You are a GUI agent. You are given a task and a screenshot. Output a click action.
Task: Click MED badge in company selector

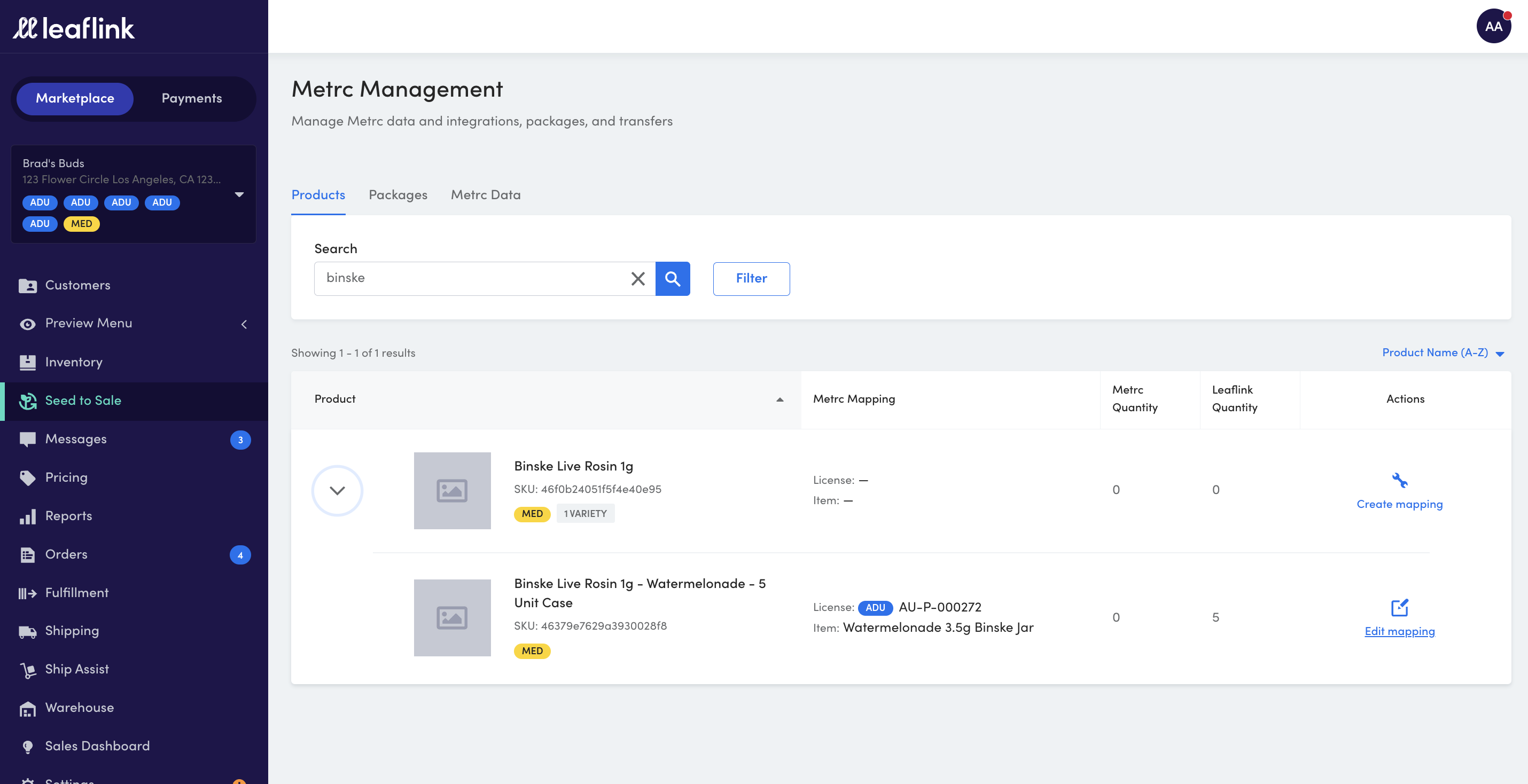point(81,224)
